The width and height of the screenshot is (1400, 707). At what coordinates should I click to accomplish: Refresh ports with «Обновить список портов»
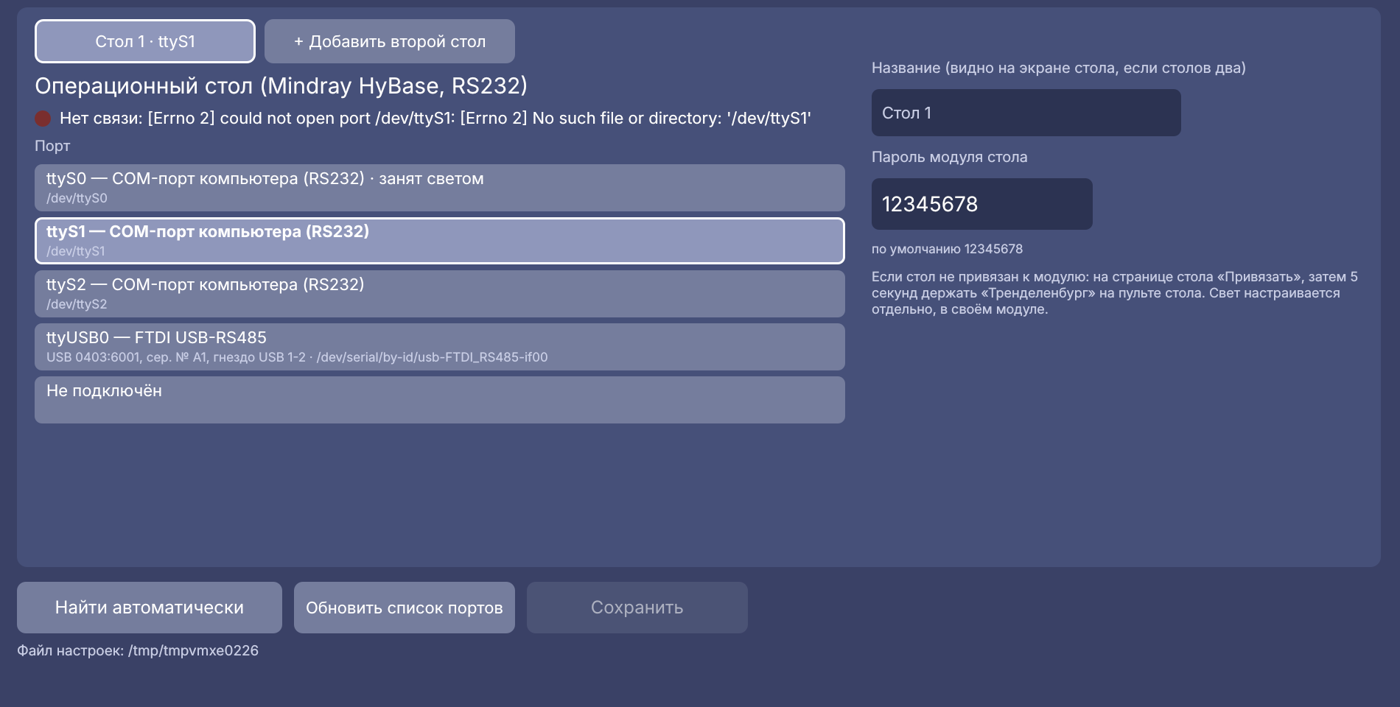[x=404, y=607]
